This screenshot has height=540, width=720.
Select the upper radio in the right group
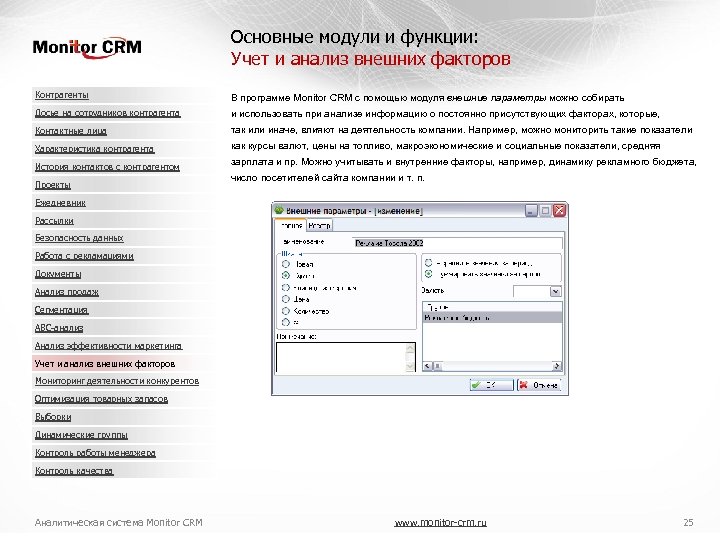pyautogui.click(x=428, y=263)
